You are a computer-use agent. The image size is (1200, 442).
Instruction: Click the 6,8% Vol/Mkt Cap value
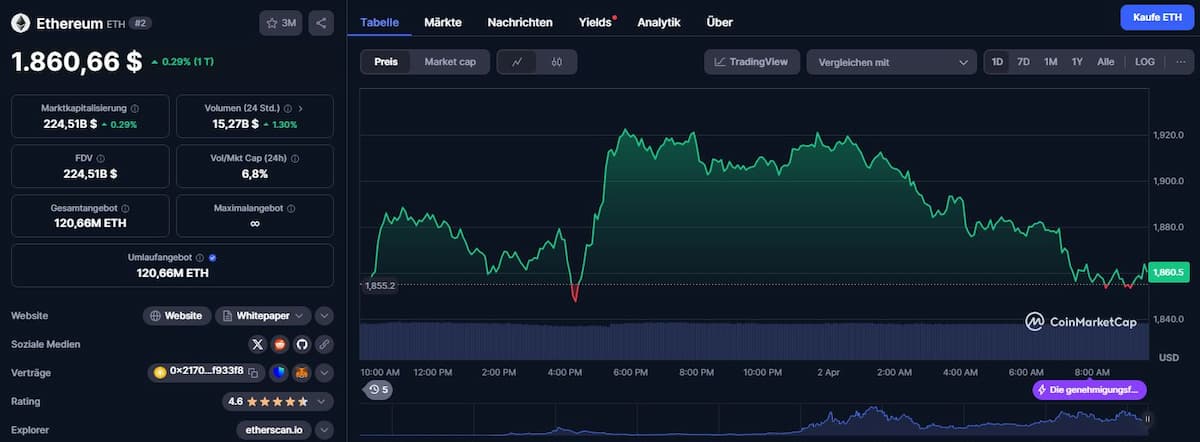point(254,174)
